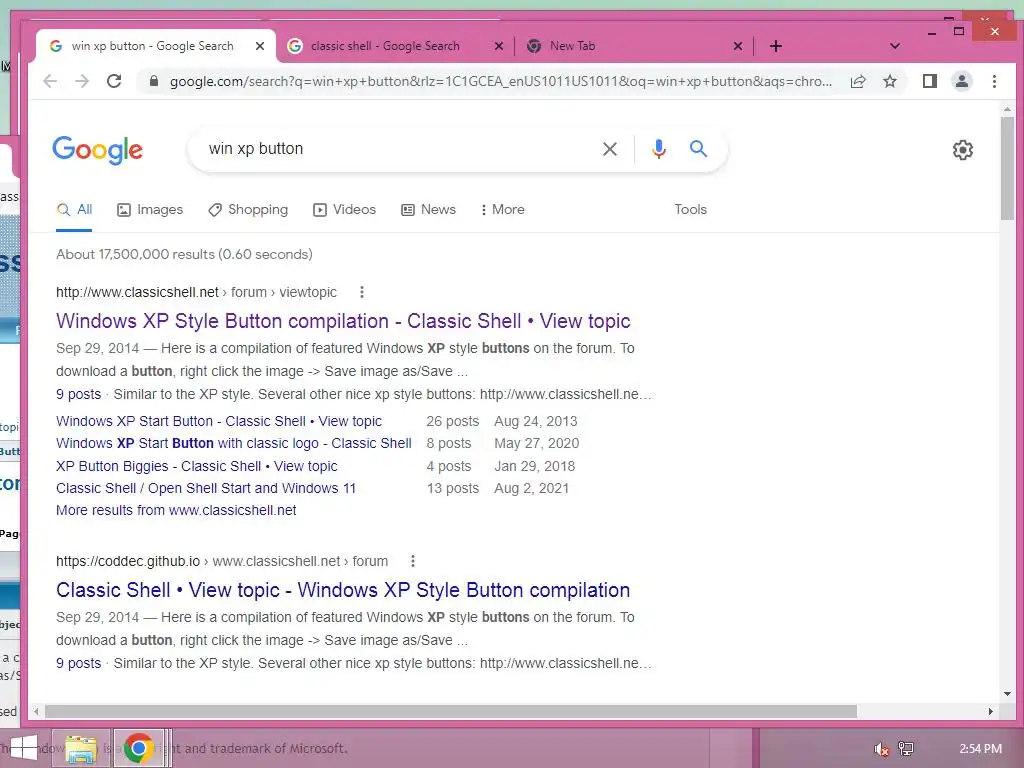Image resolution: width=1024 pixels, height=768 pixels.
Task: Close the New Tab tab
Action: [738, 46]
